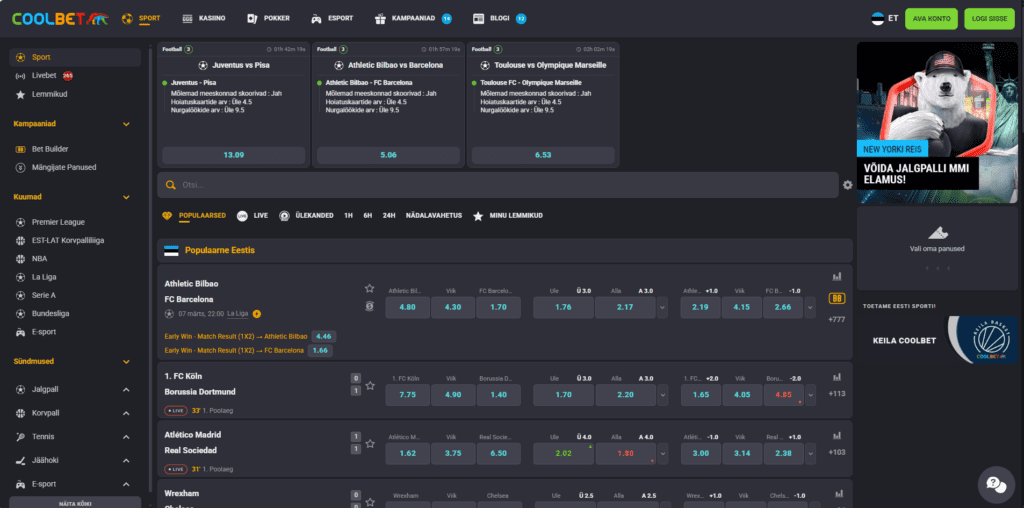Click the Ava Konto button

931,18
